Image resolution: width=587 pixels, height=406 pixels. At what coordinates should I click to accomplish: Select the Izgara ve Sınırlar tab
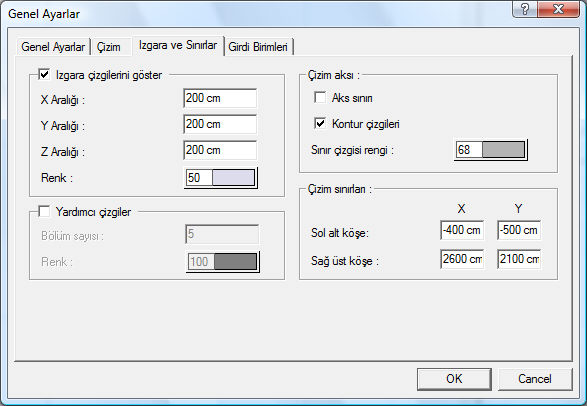pyautogui.click(x=178, y=46)
